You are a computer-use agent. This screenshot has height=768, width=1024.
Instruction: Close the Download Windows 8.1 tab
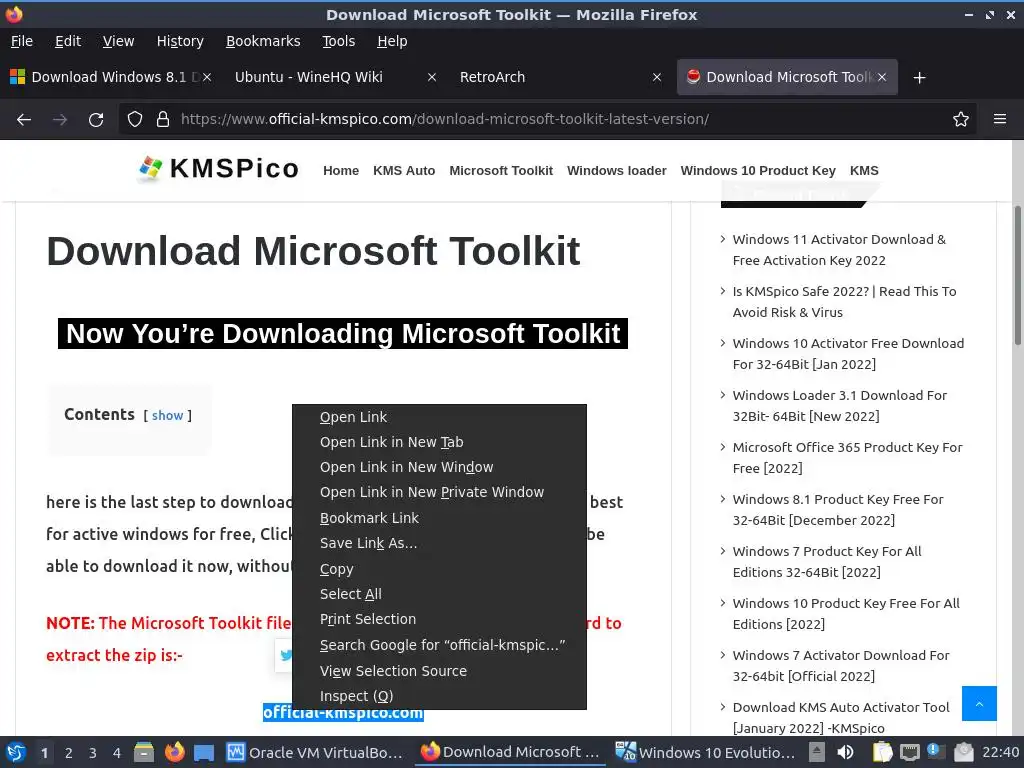pyautogui.click(x=206, y=77)
